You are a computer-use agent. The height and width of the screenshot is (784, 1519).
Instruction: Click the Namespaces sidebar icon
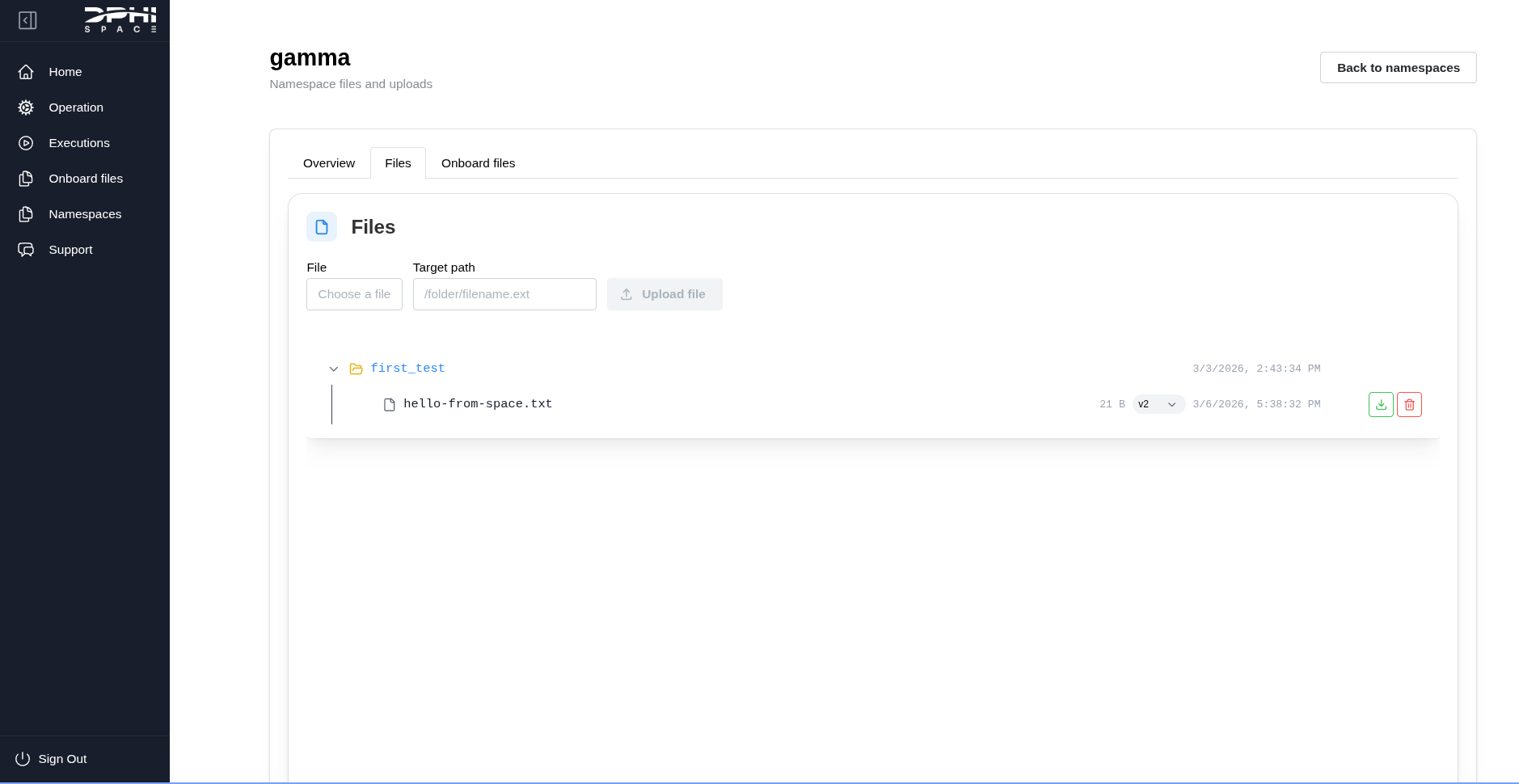26,214
